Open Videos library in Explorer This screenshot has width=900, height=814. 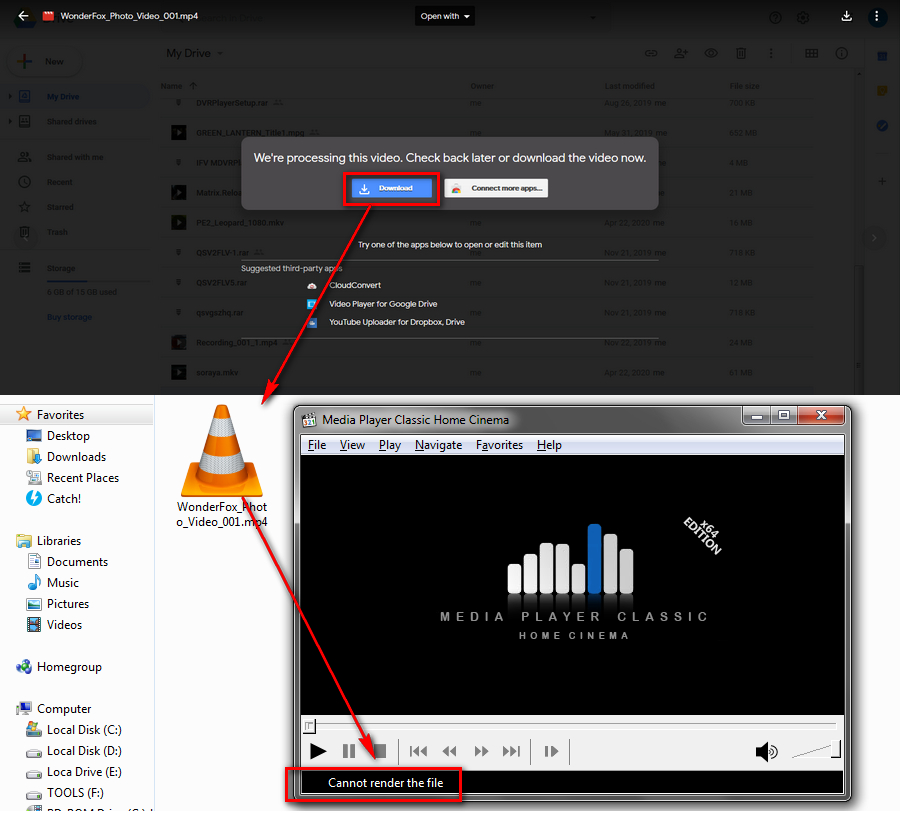coord(64,625)
